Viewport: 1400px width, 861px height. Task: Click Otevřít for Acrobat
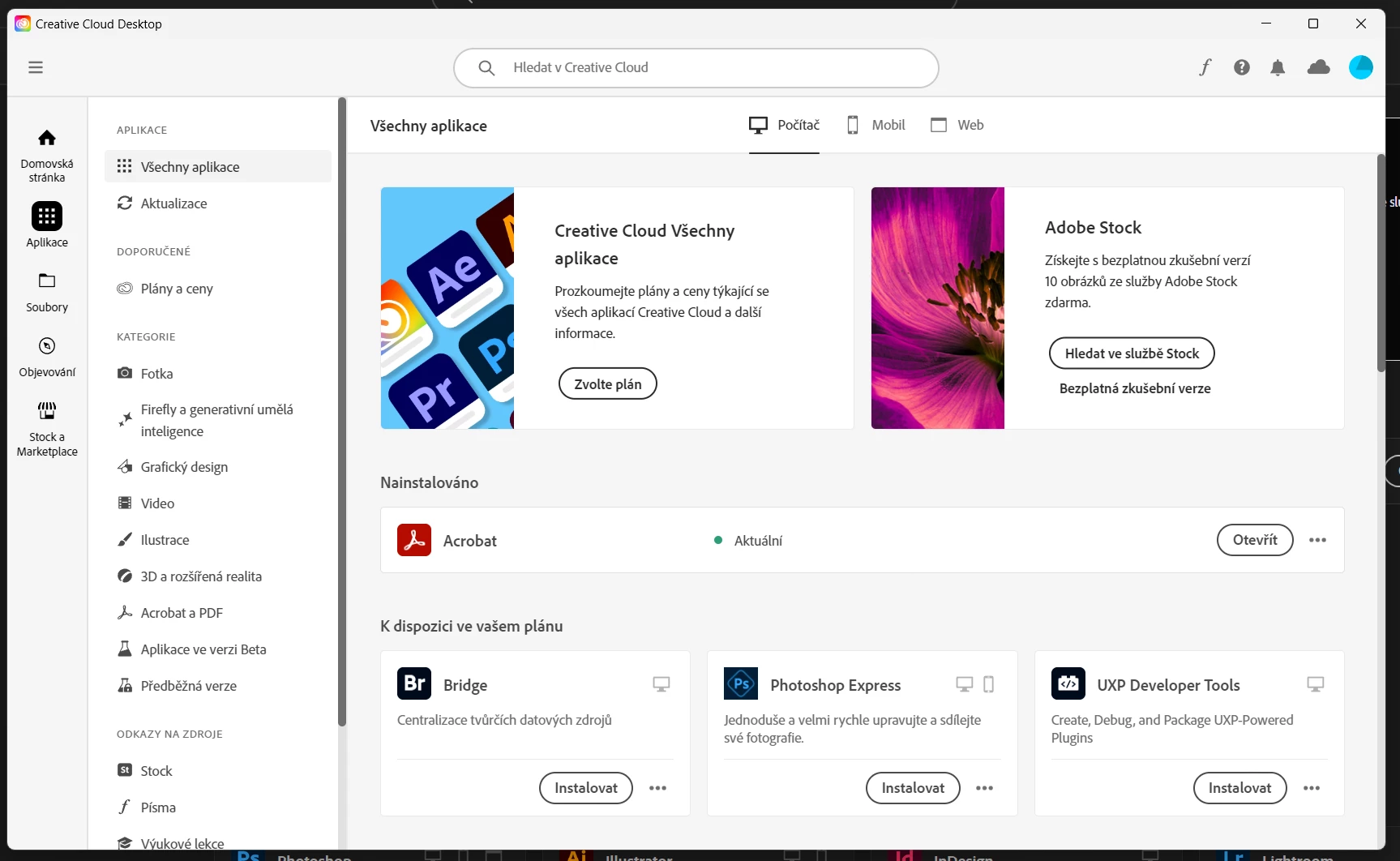1255,540
